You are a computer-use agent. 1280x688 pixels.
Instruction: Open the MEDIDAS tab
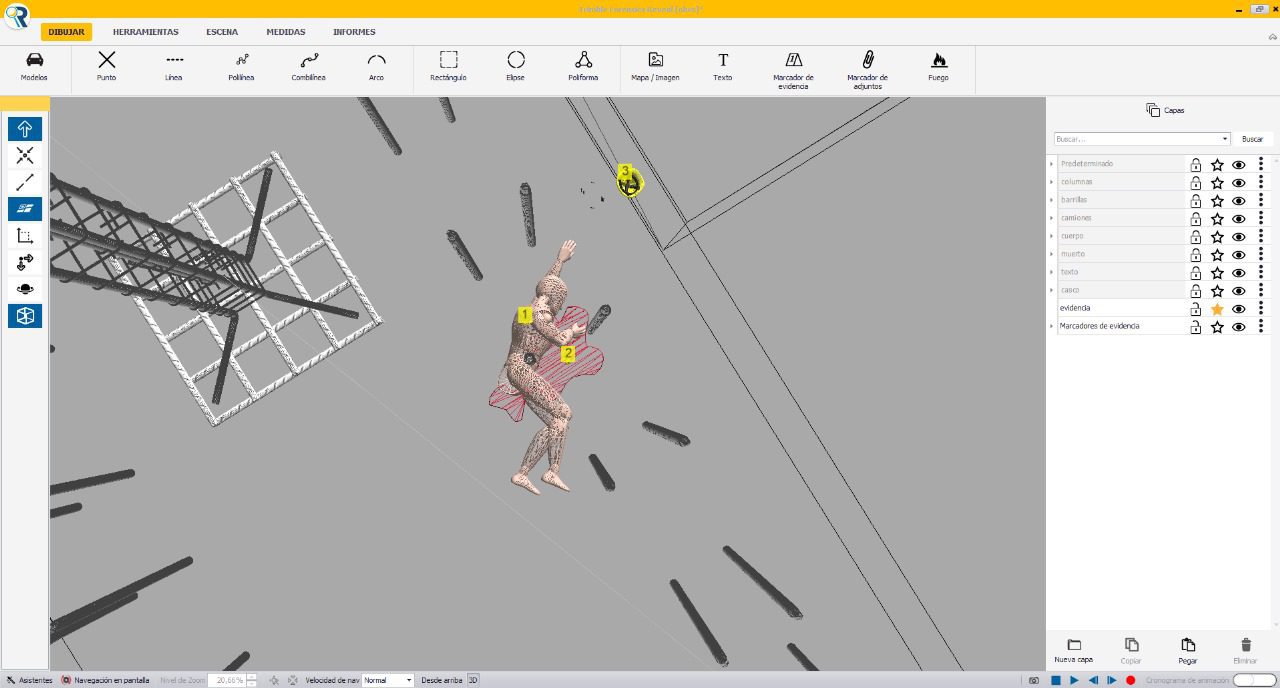click(x=285, y=32)
